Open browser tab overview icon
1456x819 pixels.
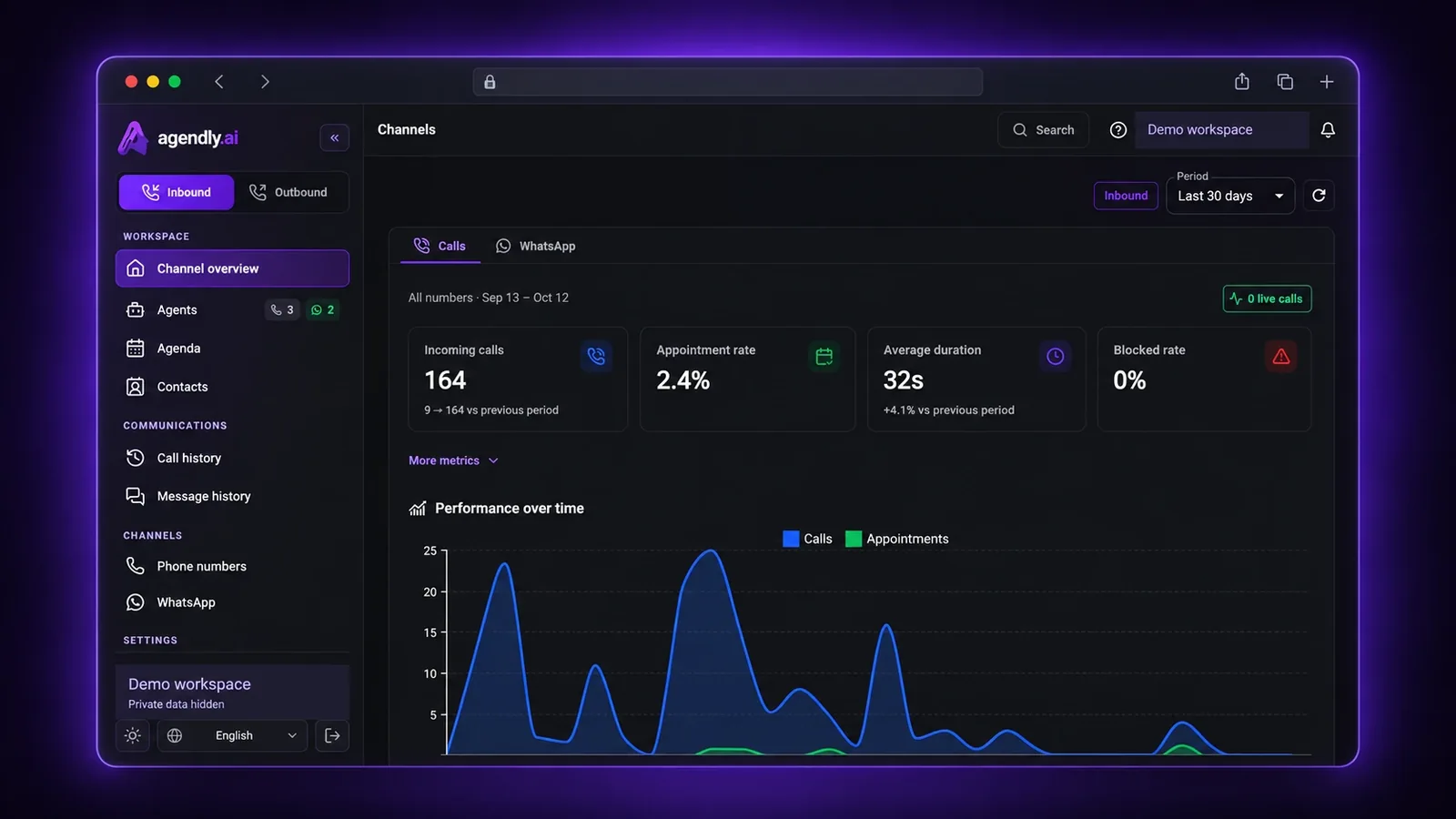tap(1285, 81)
